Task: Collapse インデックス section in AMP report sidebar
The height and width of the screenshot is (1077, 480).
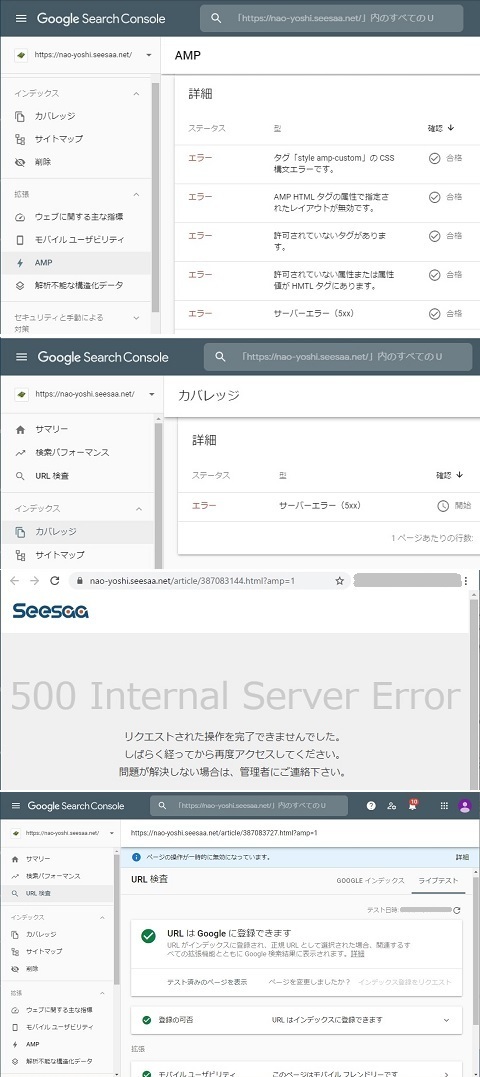Action: [x=136, y=93]
